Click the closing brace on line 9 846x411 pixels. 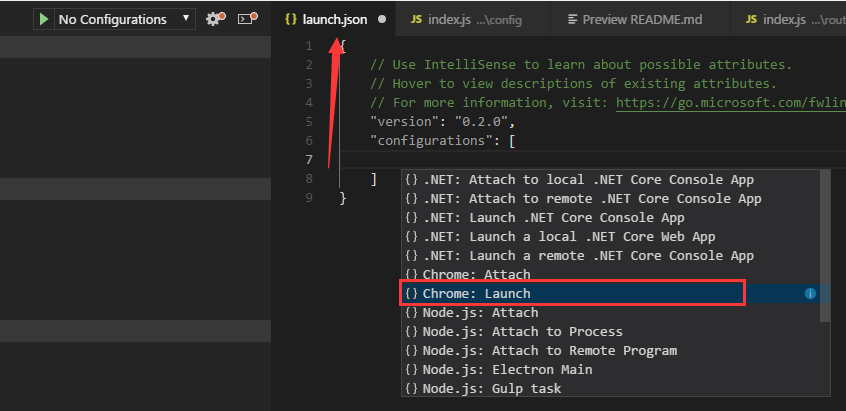(x=343, y=198)
